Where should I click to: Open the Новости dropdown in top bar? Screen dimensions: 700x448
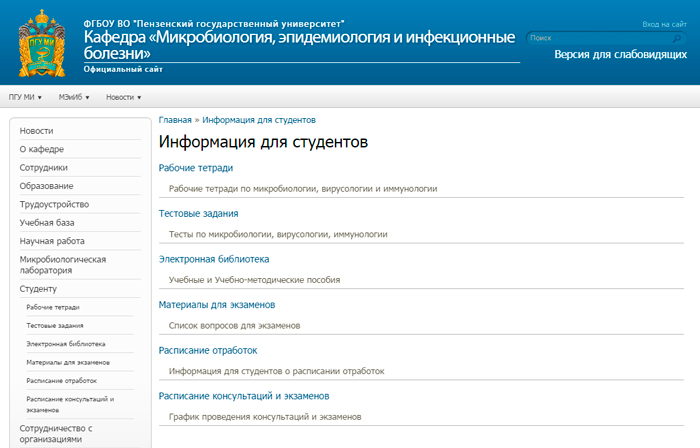click(123, 97)
